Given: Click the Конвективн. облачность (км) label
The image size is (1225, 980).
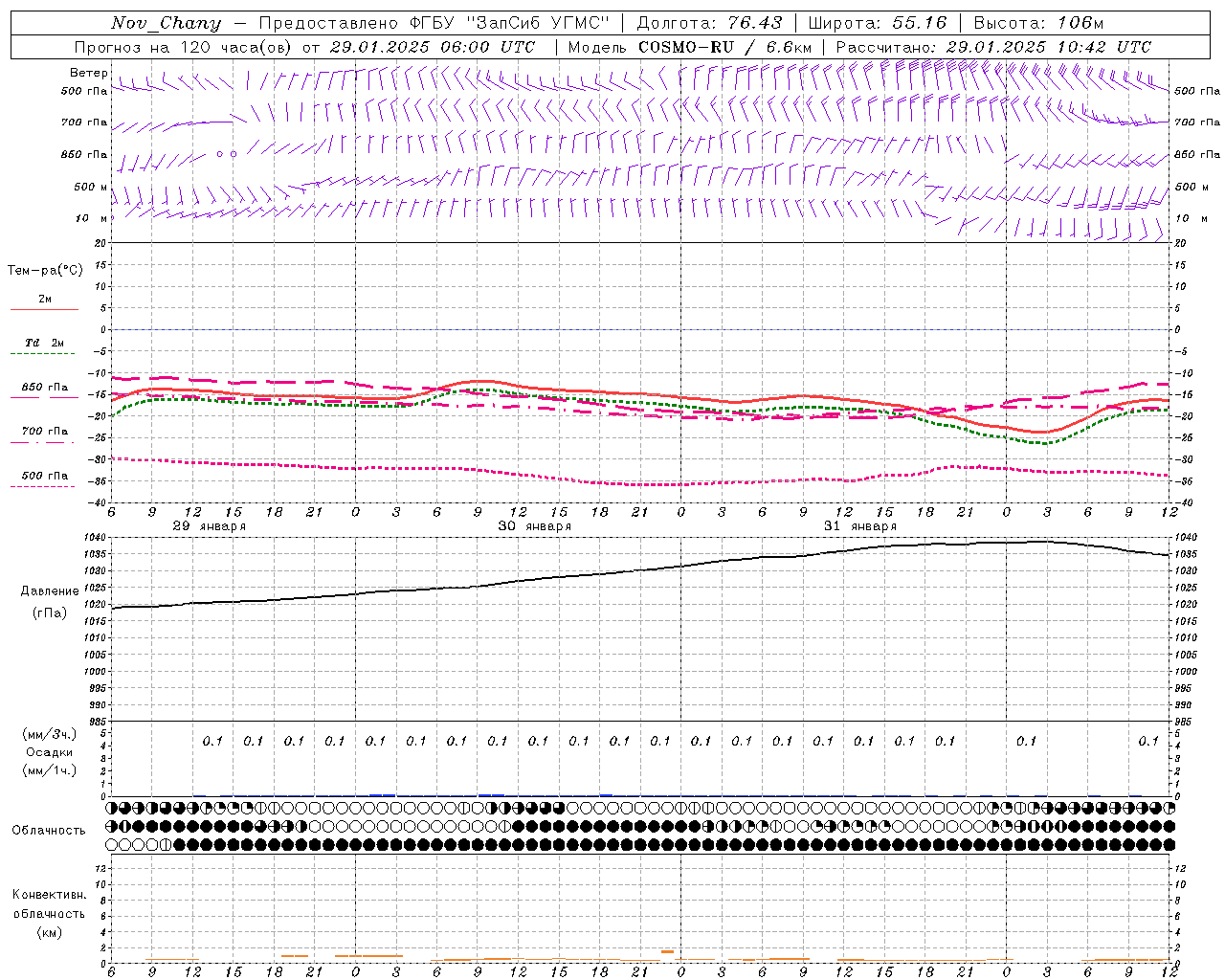Looking at the screenshot, I should tap(49, 913).
